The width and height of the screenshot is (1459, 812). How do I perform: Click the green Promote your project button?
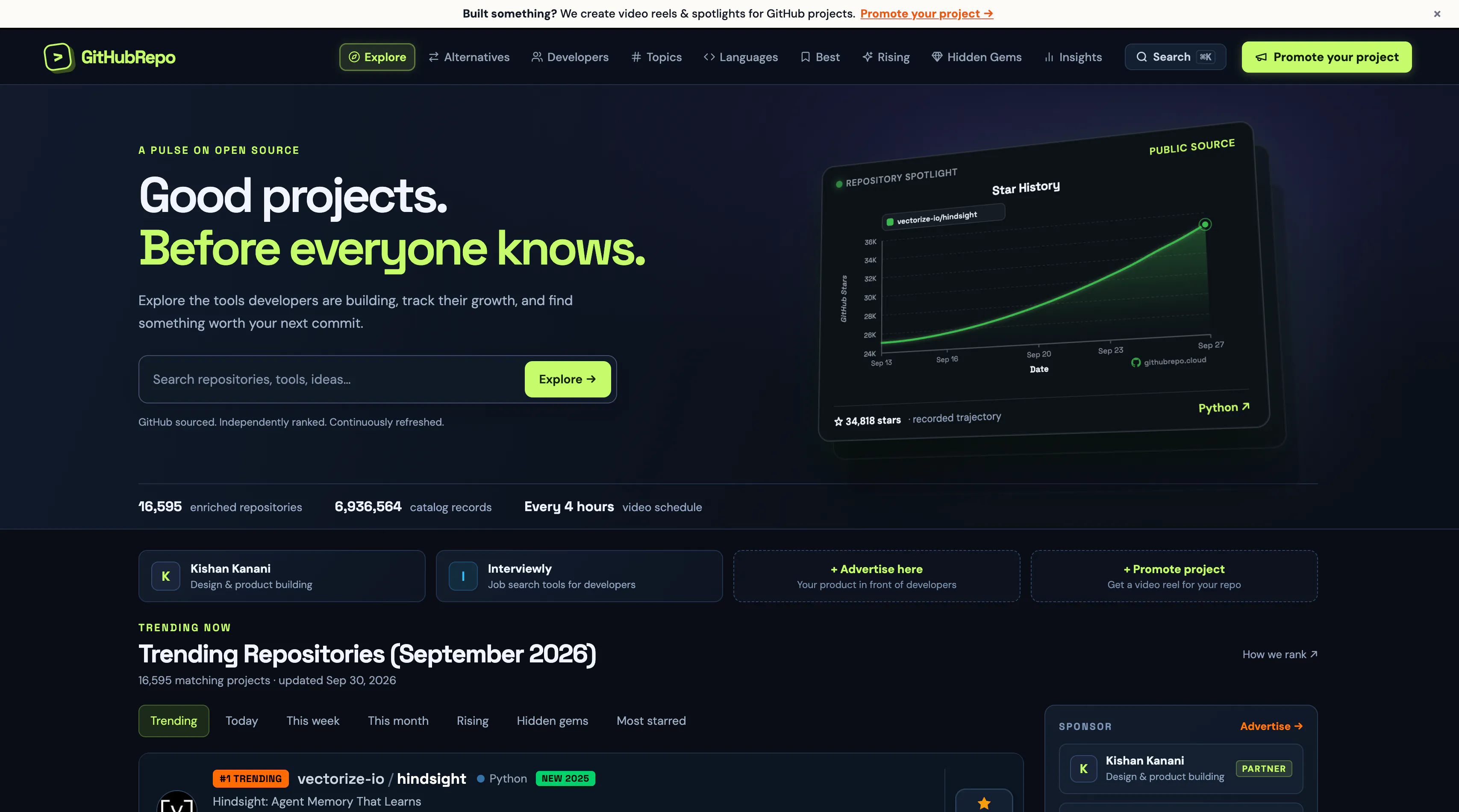tap(1327, 57)
